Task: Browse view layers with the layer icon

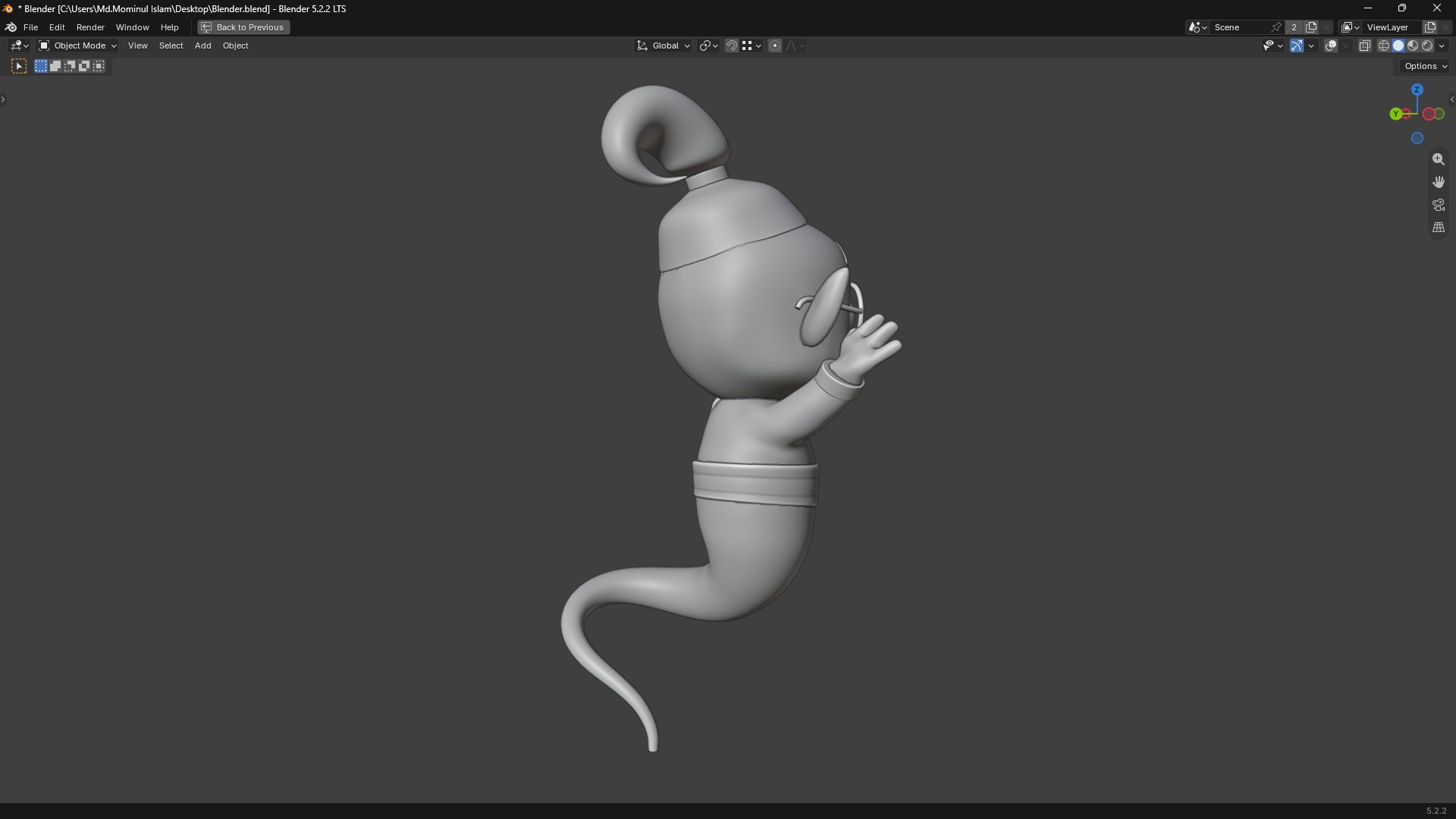Action: click(x=1351, y=27)
